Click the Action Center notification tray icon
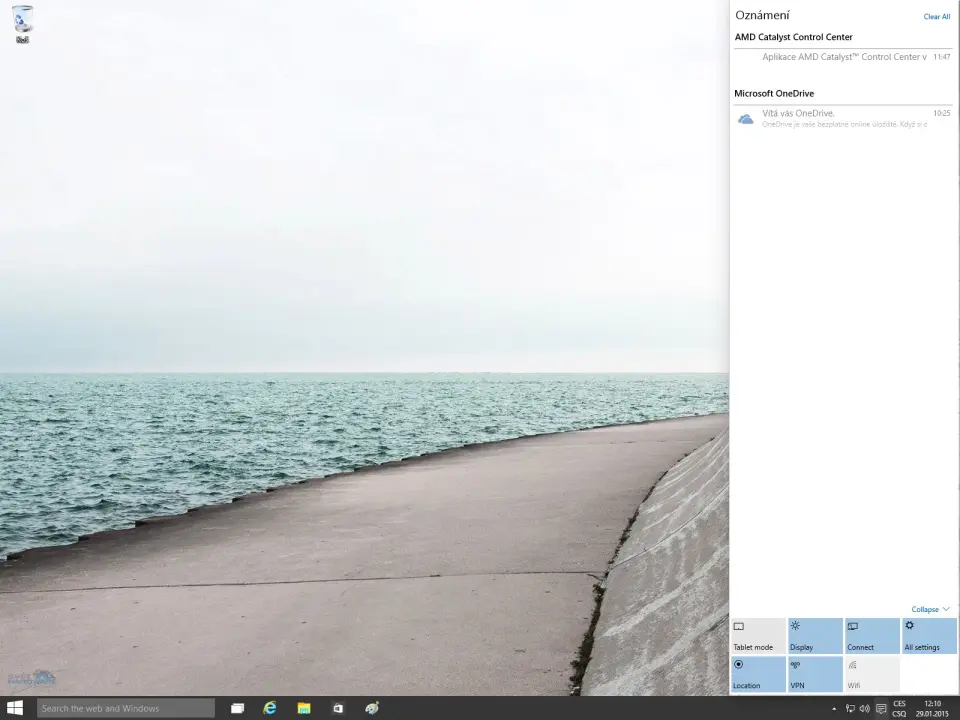 click(881, 708)
